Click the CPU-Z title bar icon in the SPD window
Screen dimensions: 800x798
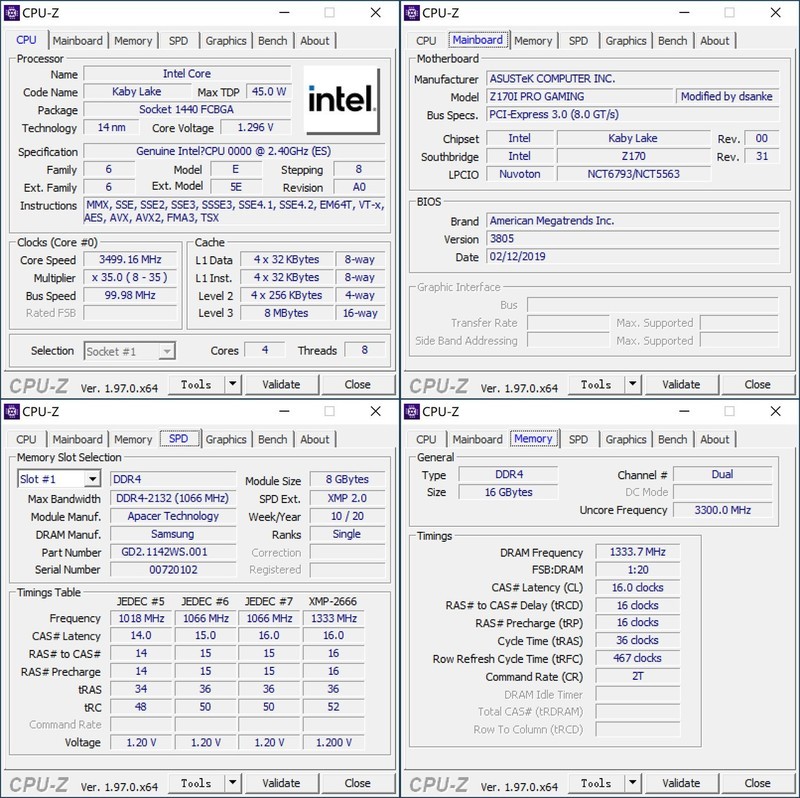pyautogui.click(x=11, y=411)
